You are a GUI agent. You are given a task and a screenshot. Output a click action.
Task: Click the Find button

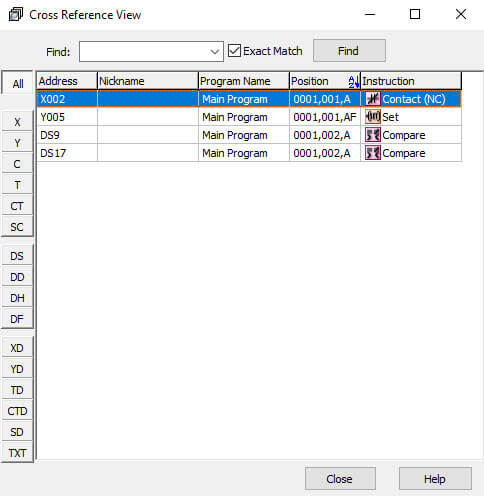[x=349, y=51]
